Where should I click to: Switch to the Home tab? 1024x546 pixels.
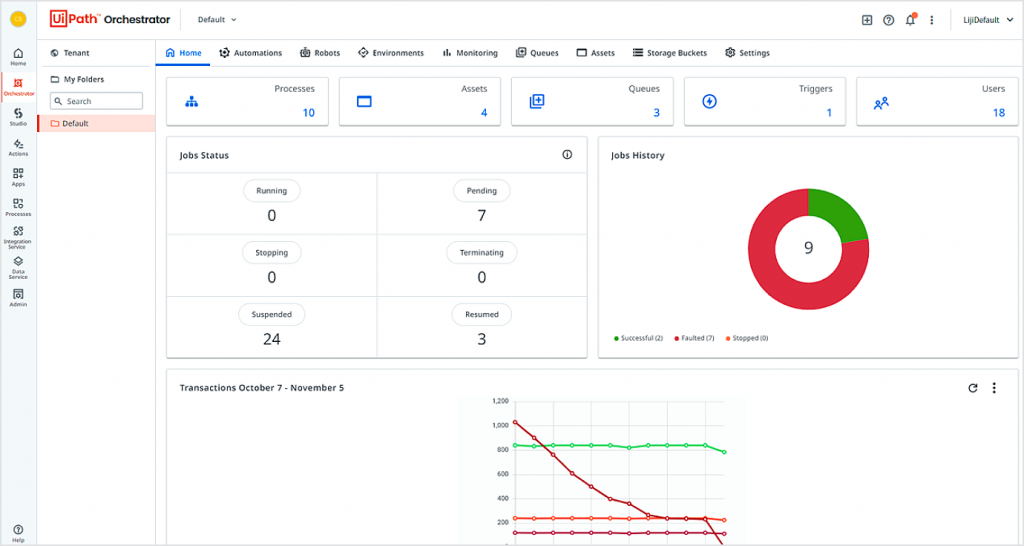183,53
